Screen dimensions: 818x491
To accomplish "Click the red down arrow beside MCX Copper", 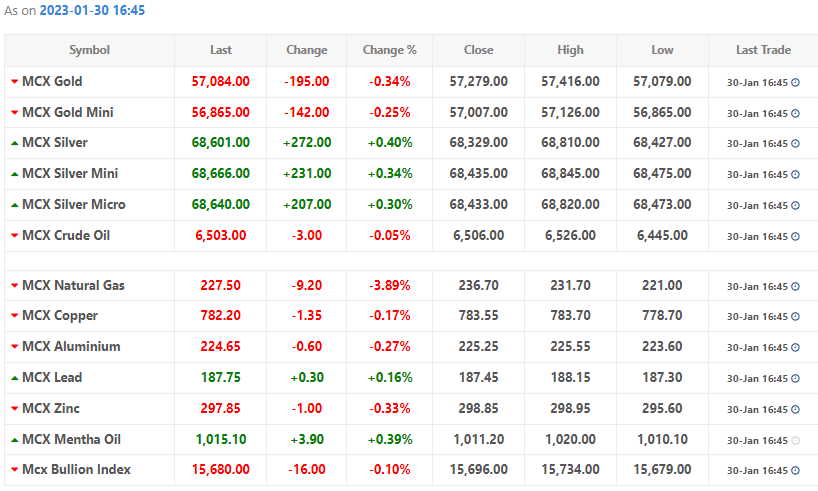I will [x=15, y=316].
